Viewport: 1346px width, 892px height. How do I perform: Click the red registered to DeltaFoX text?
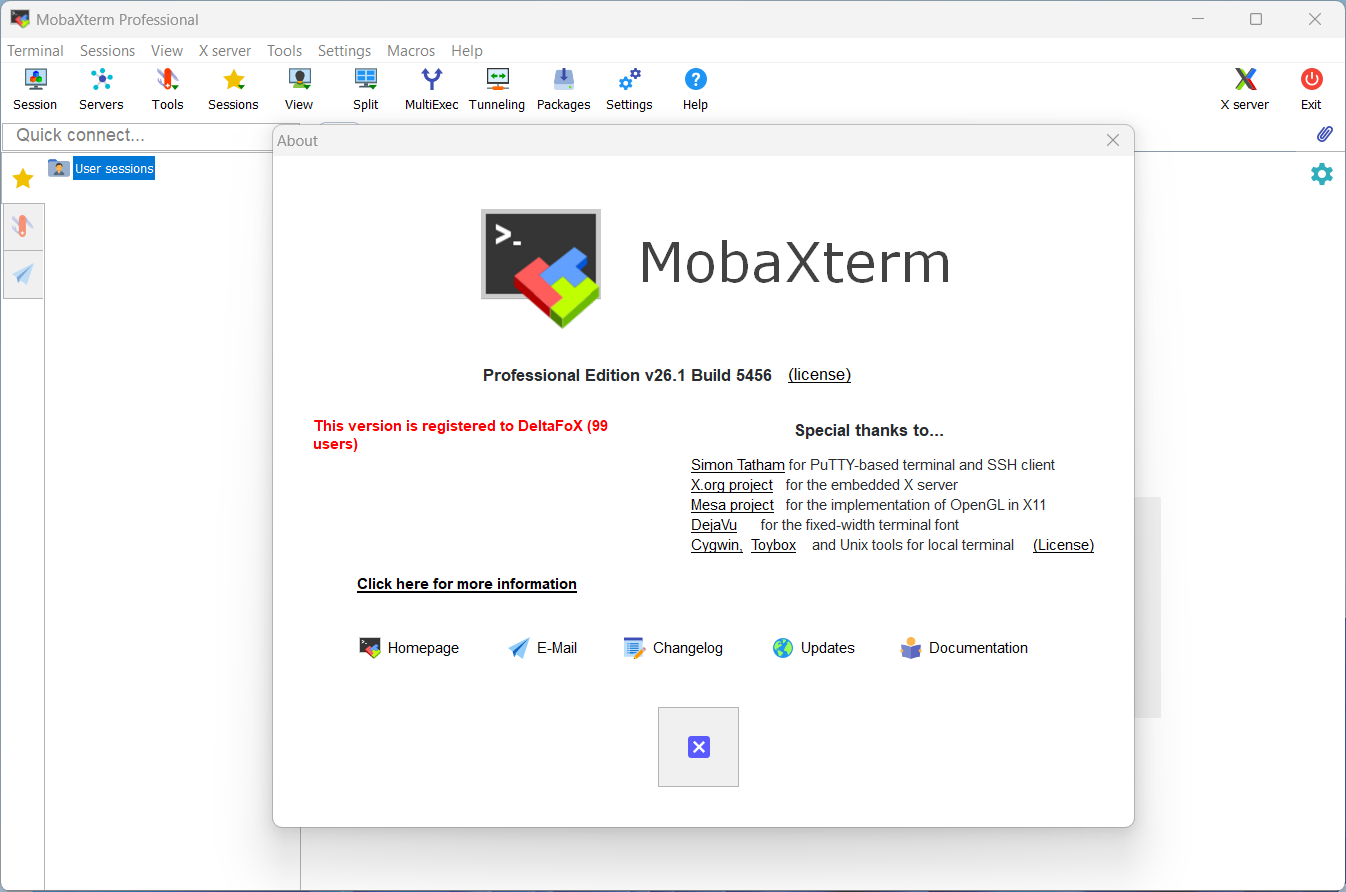pyautogui.click(x=461, y=434)
